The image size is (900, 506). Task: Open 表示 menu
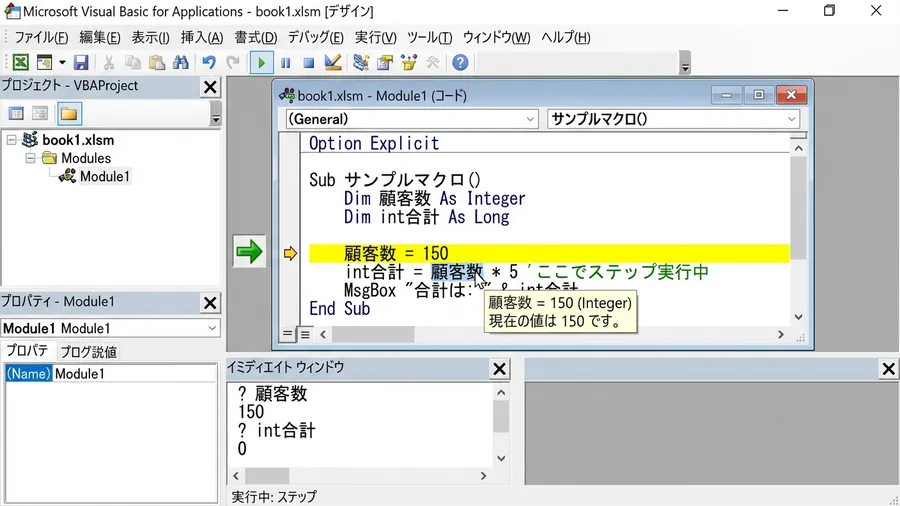click(x=150, y=37)
